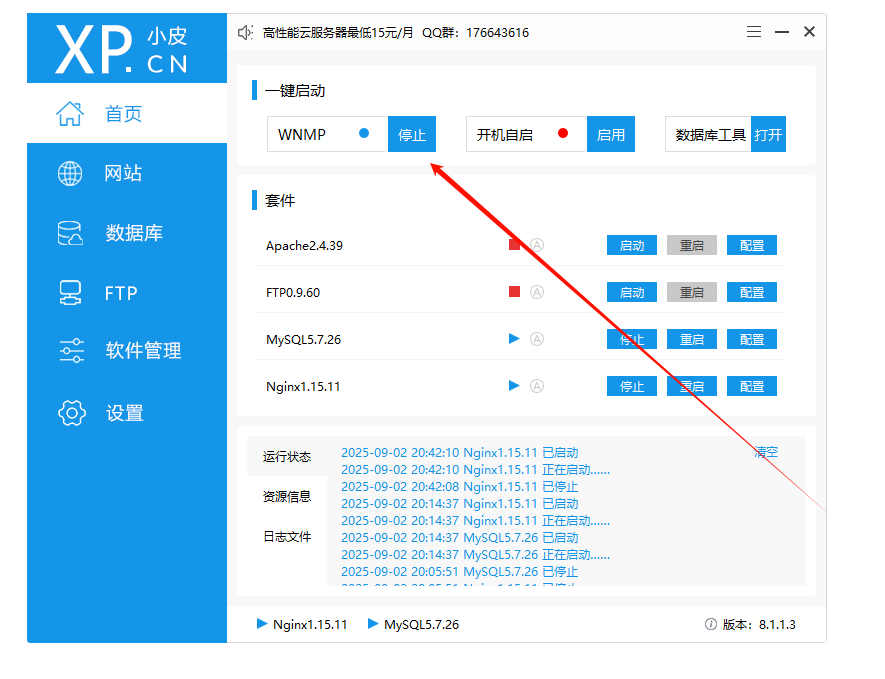
Task: Clear the log with 清空 link
Action: [x=766, y=453]
